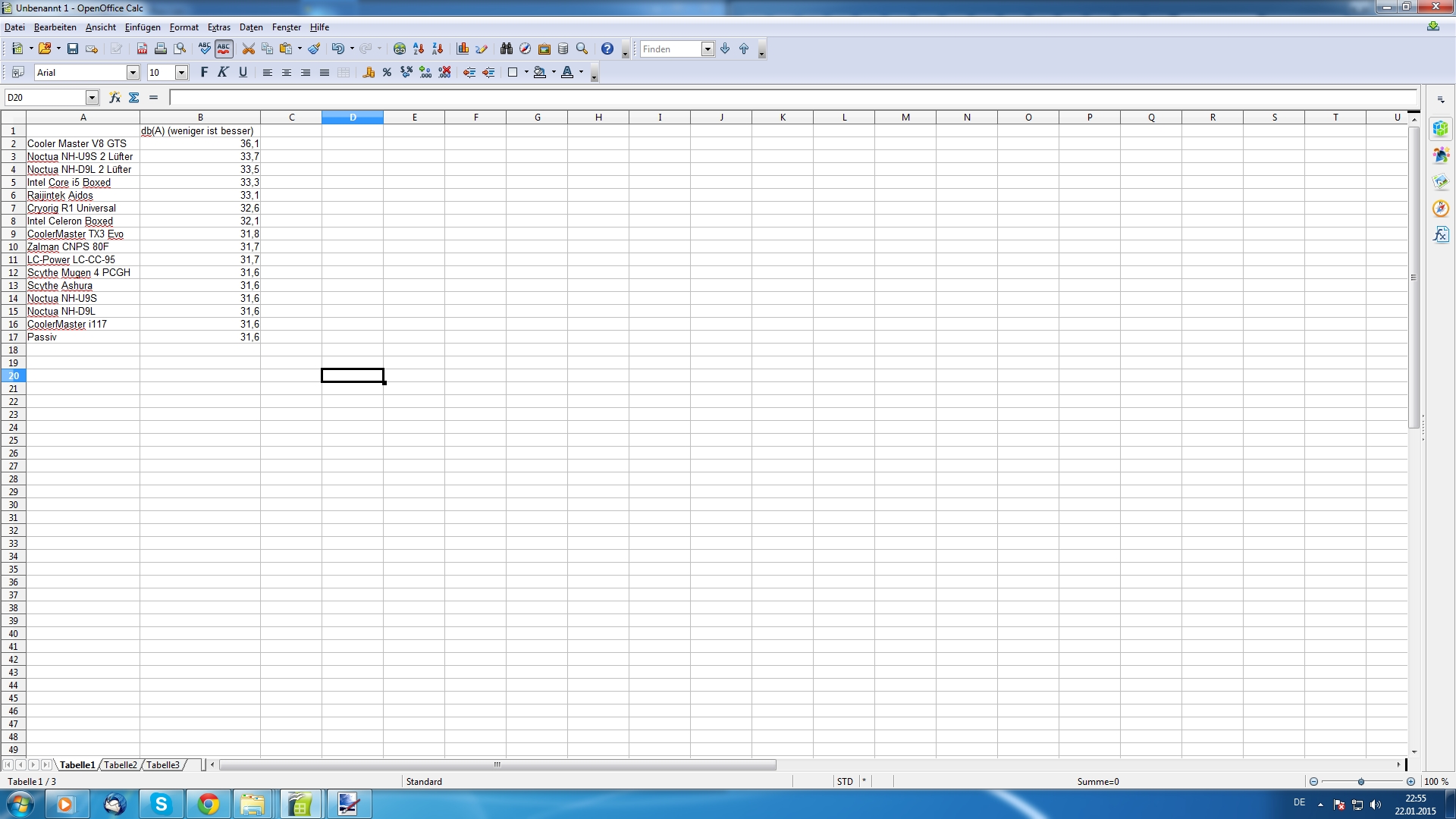Open the Function Wizard
The image size is (1456, 819).
coord(115,98)
